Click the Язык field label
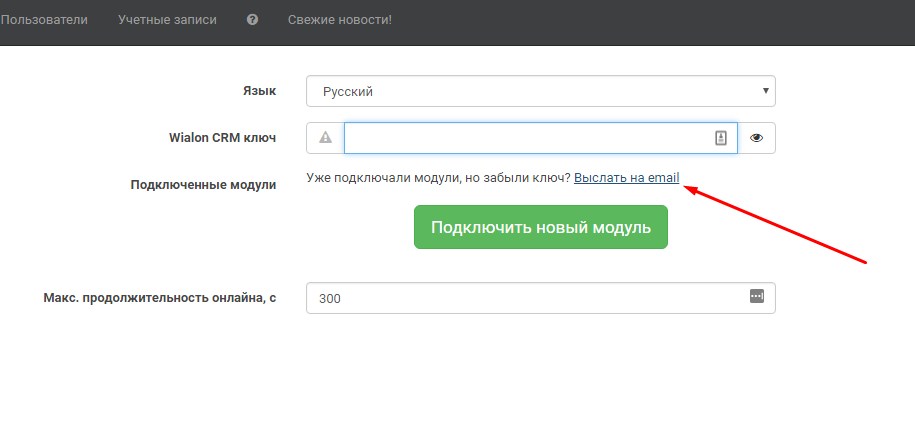The image size is (915, 434). [x=259, y=90]
